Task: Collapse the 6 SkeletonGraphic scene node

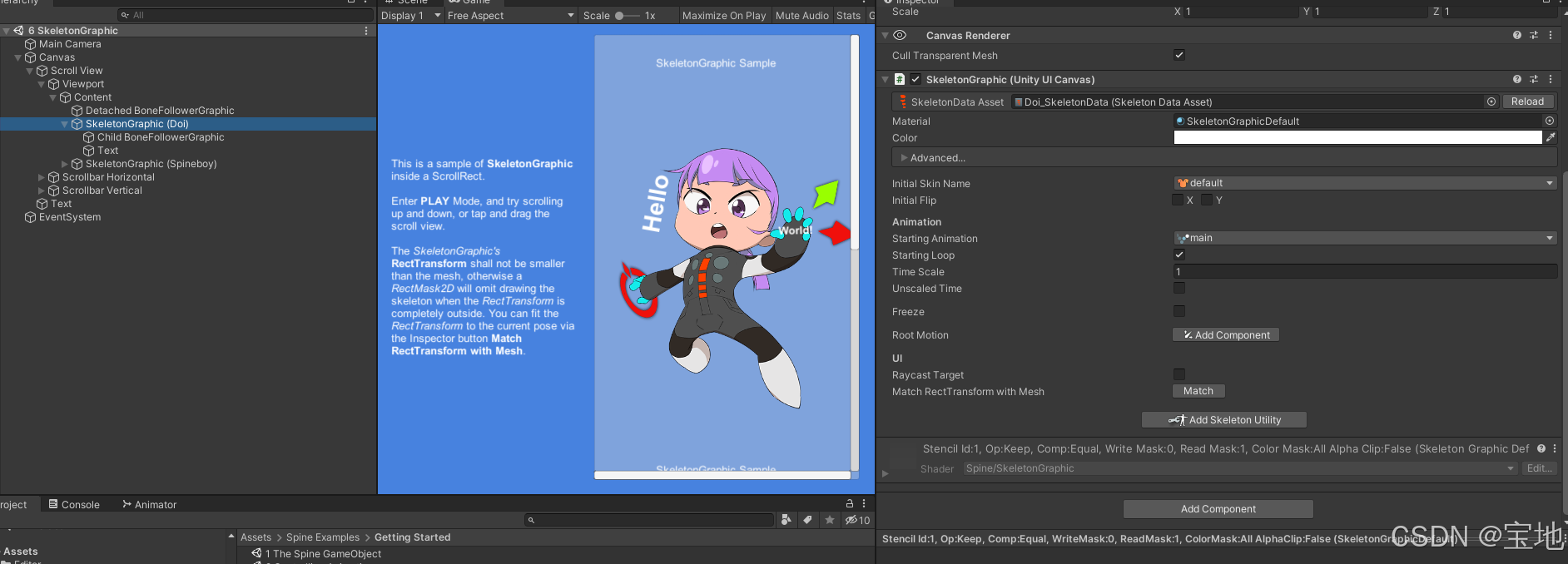Action: [x=7, y=31]
